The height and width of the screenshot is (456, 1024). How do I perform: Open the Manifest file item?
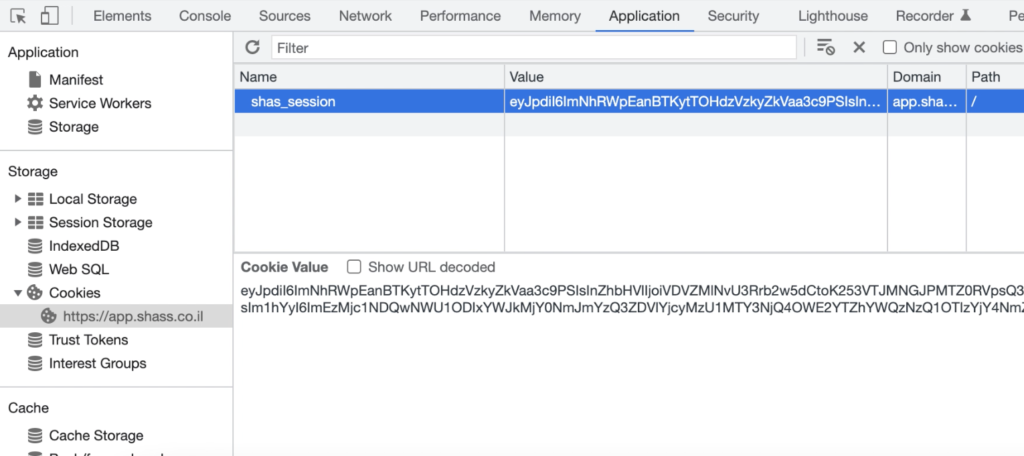(x=65, y=80)
